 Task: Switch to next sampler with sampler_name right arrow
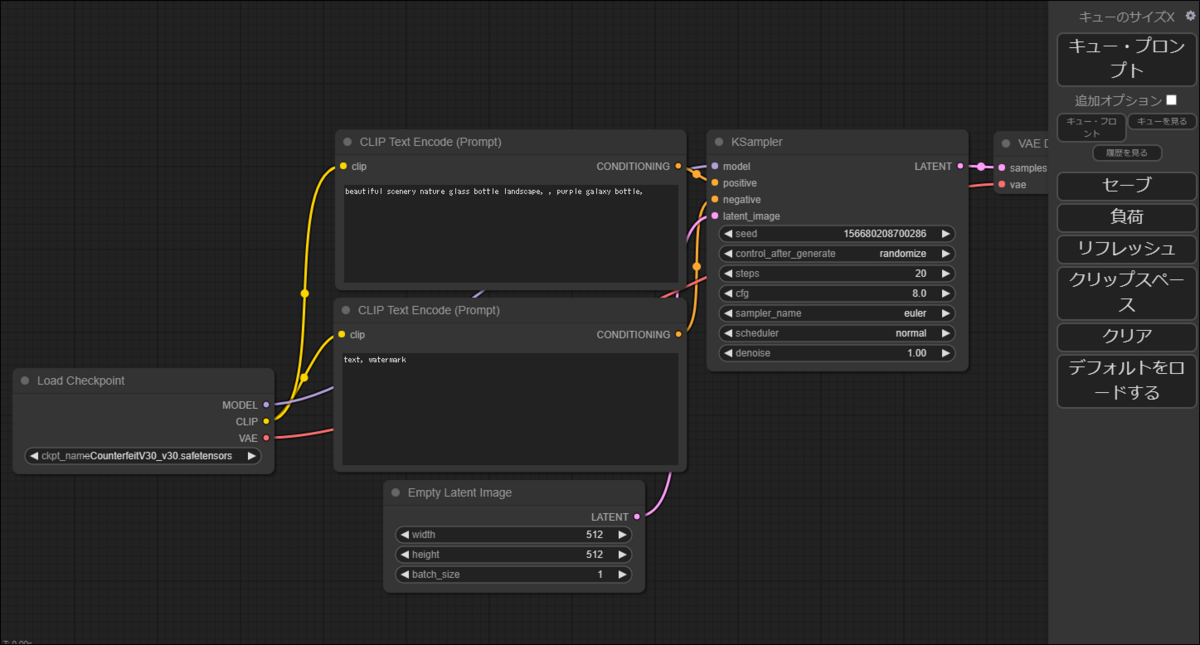coord(946,313)
